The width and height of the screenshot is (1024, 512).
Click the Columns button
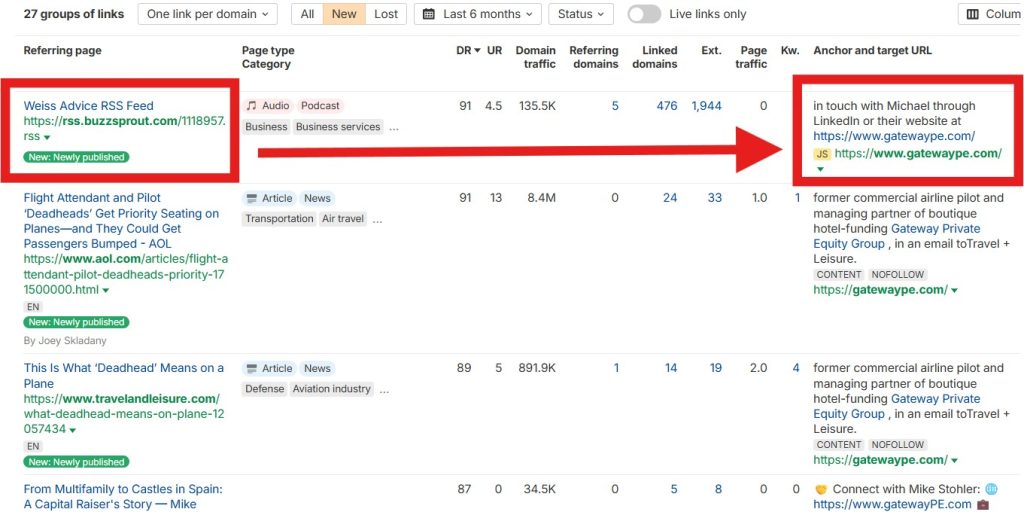point(993,14)
